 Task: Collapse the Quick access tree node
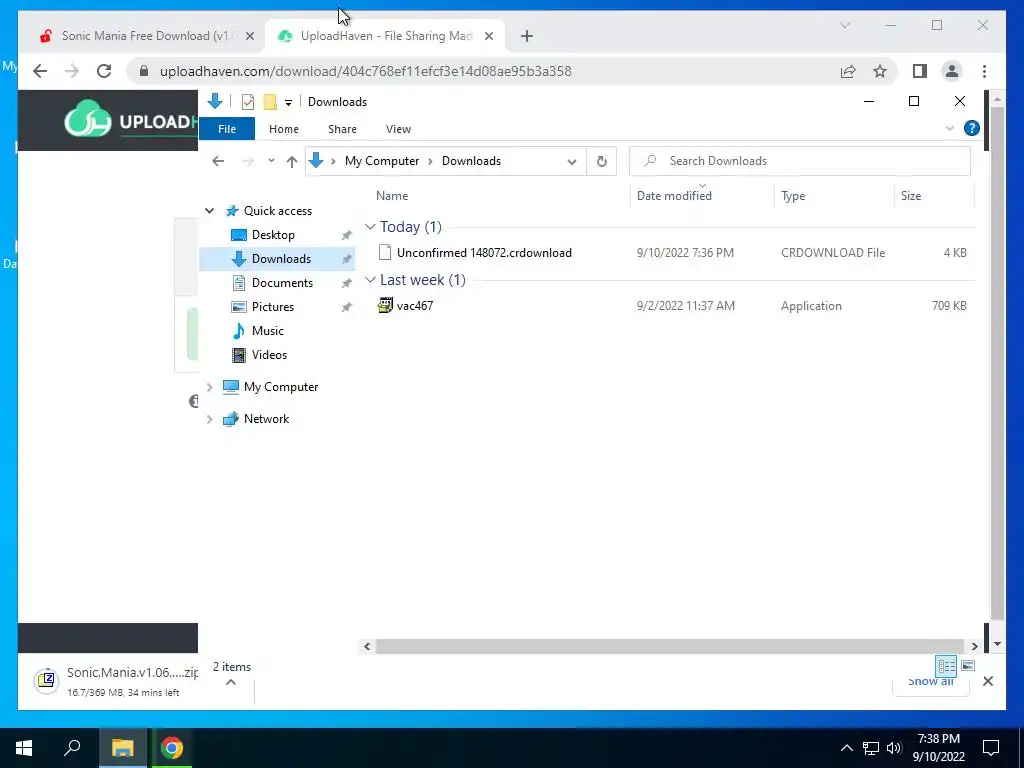click(209, 211)
